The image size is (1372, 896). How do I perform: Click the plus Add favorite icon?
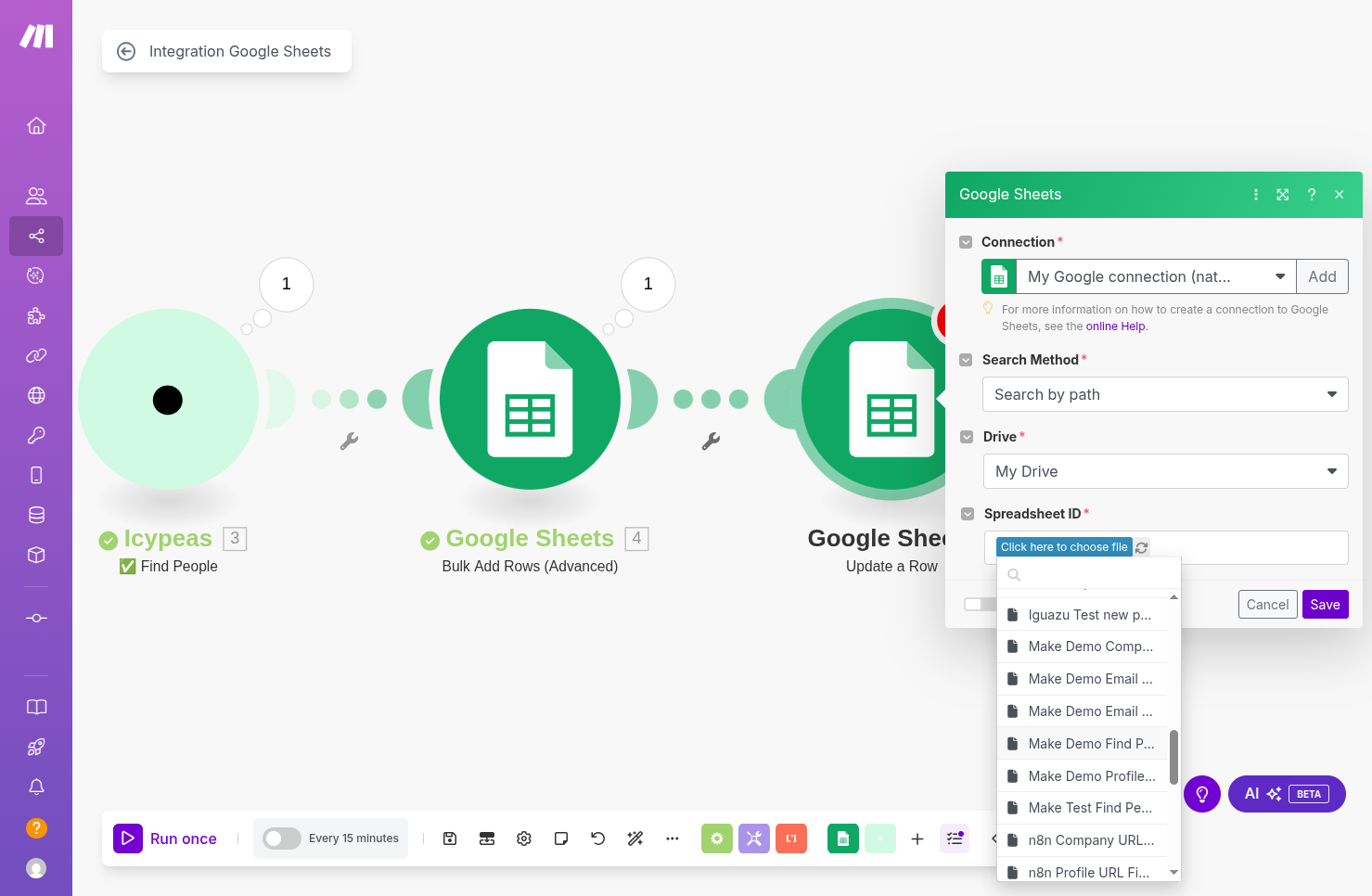(x=917, y=838)
